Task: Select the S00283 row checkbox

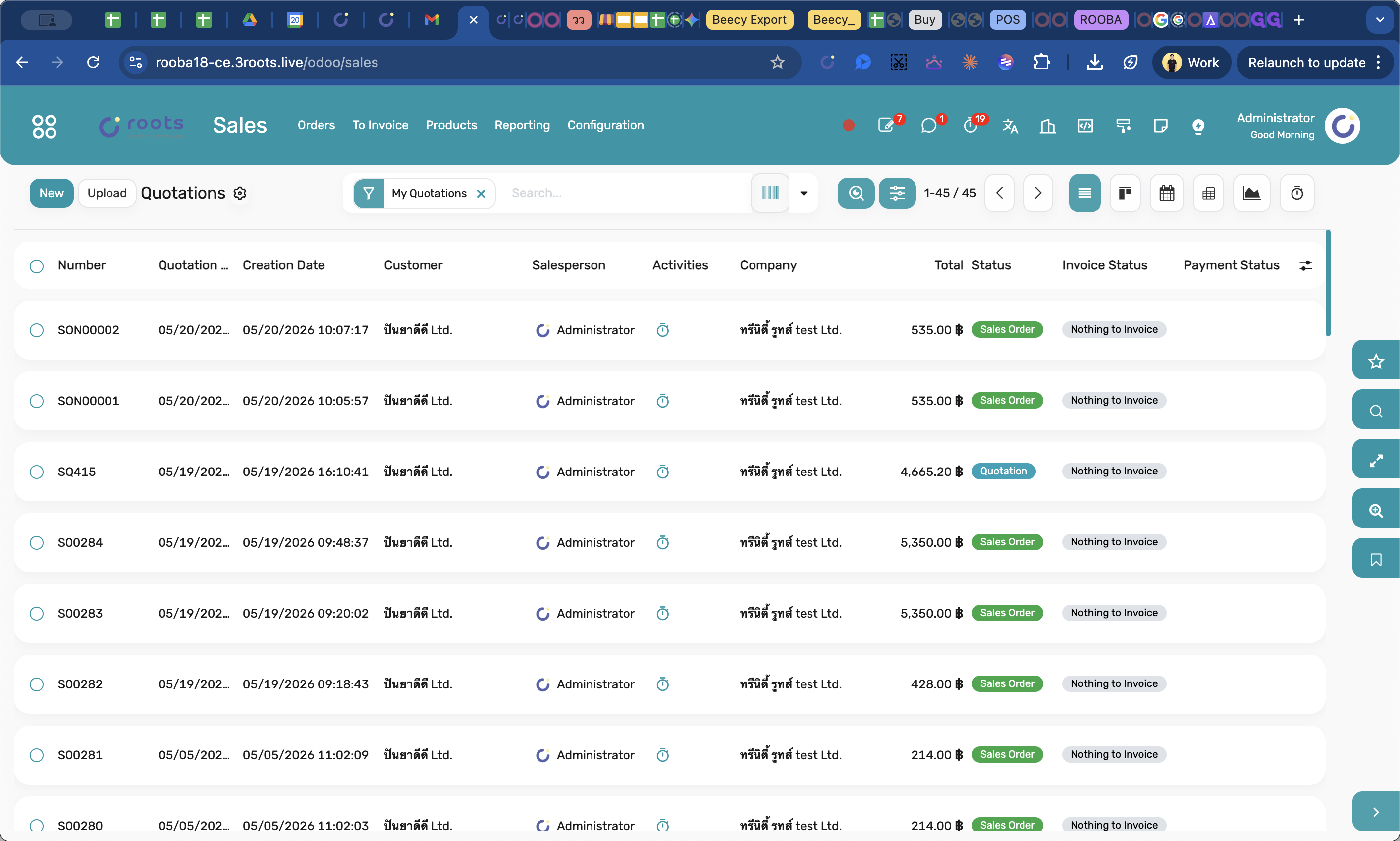Action: pos(36,614)
